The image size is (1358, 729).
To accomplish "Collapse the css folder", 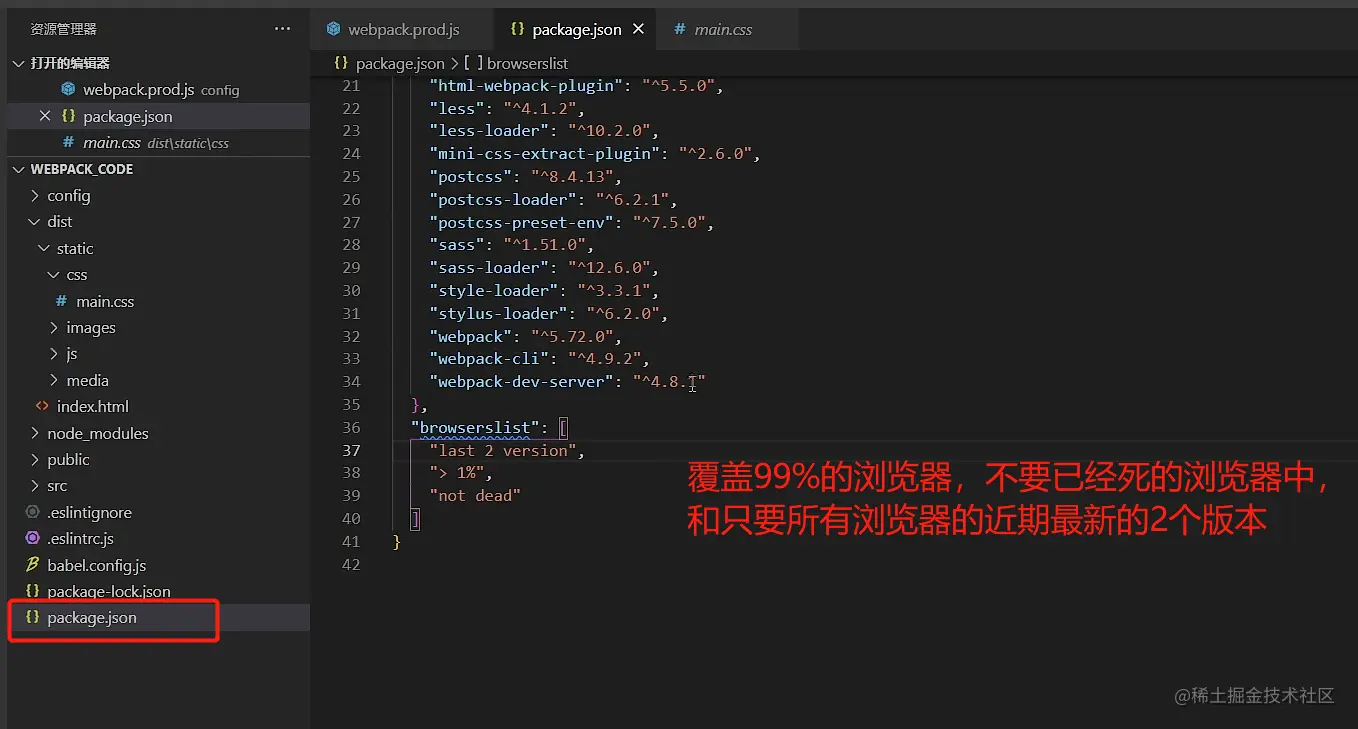I will coord(54,274).
